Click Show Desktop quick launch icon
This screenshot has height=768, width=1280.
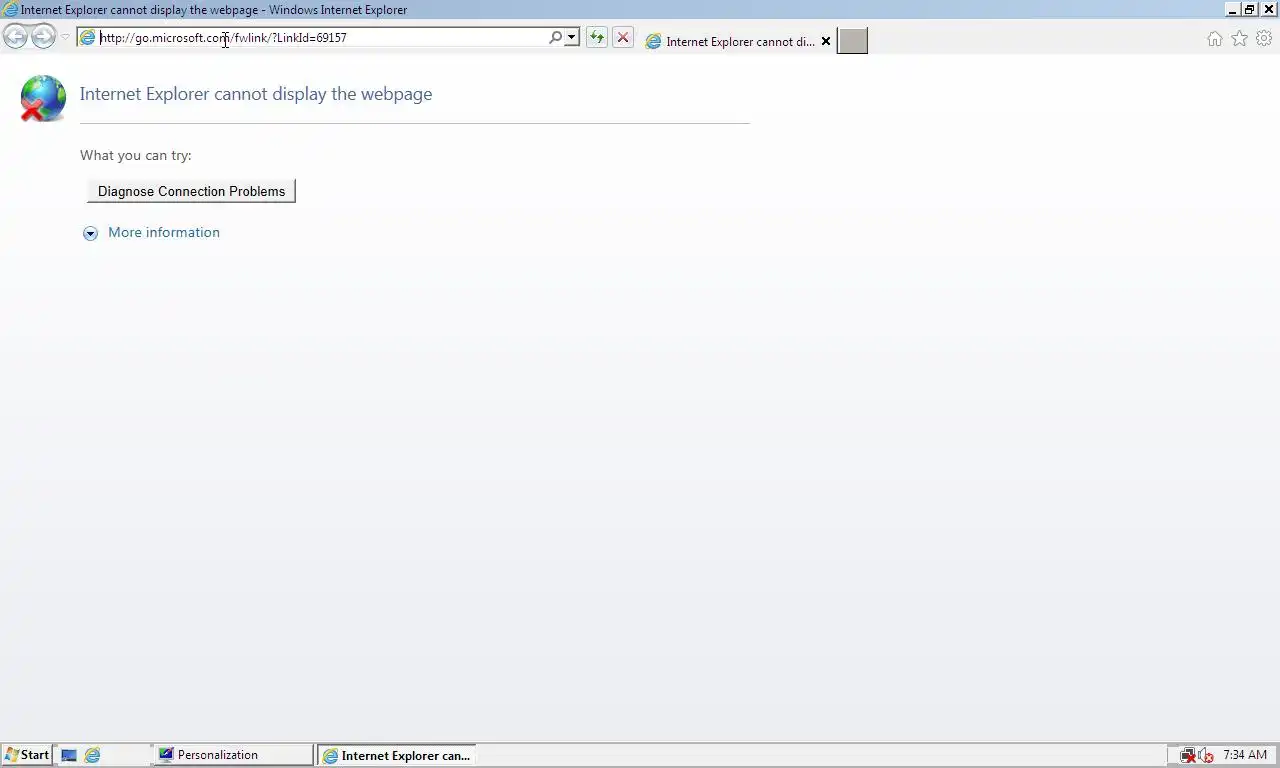69,755
